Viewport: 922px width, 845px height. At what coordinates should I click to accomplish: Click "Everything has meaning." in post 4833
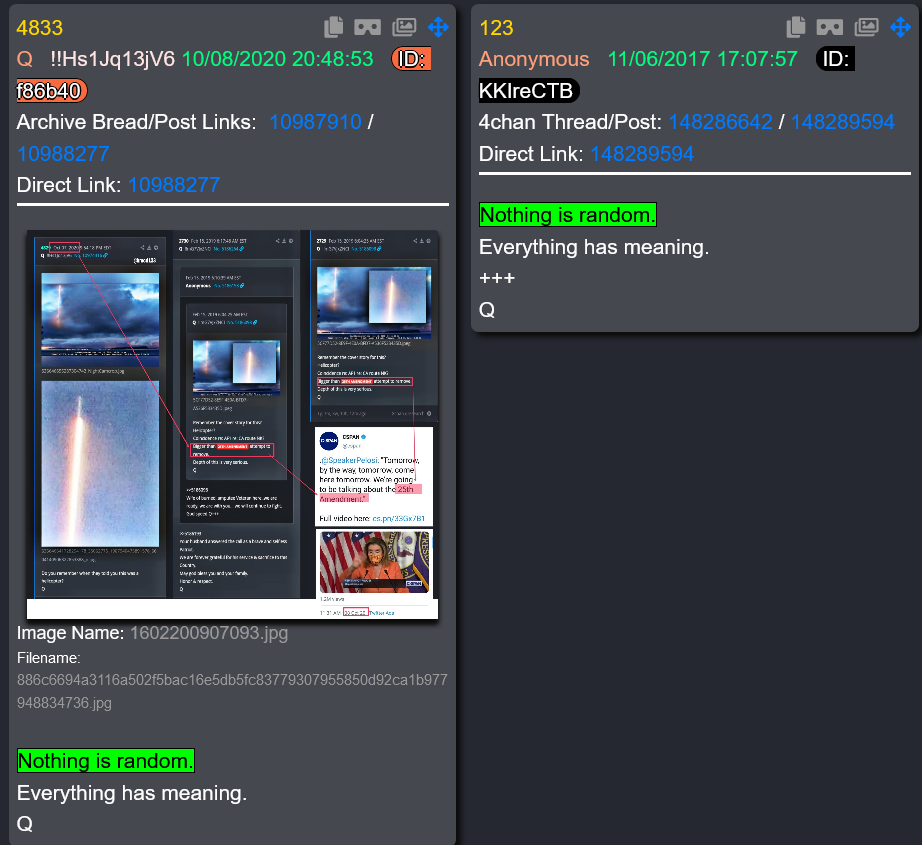click(132, 793)
